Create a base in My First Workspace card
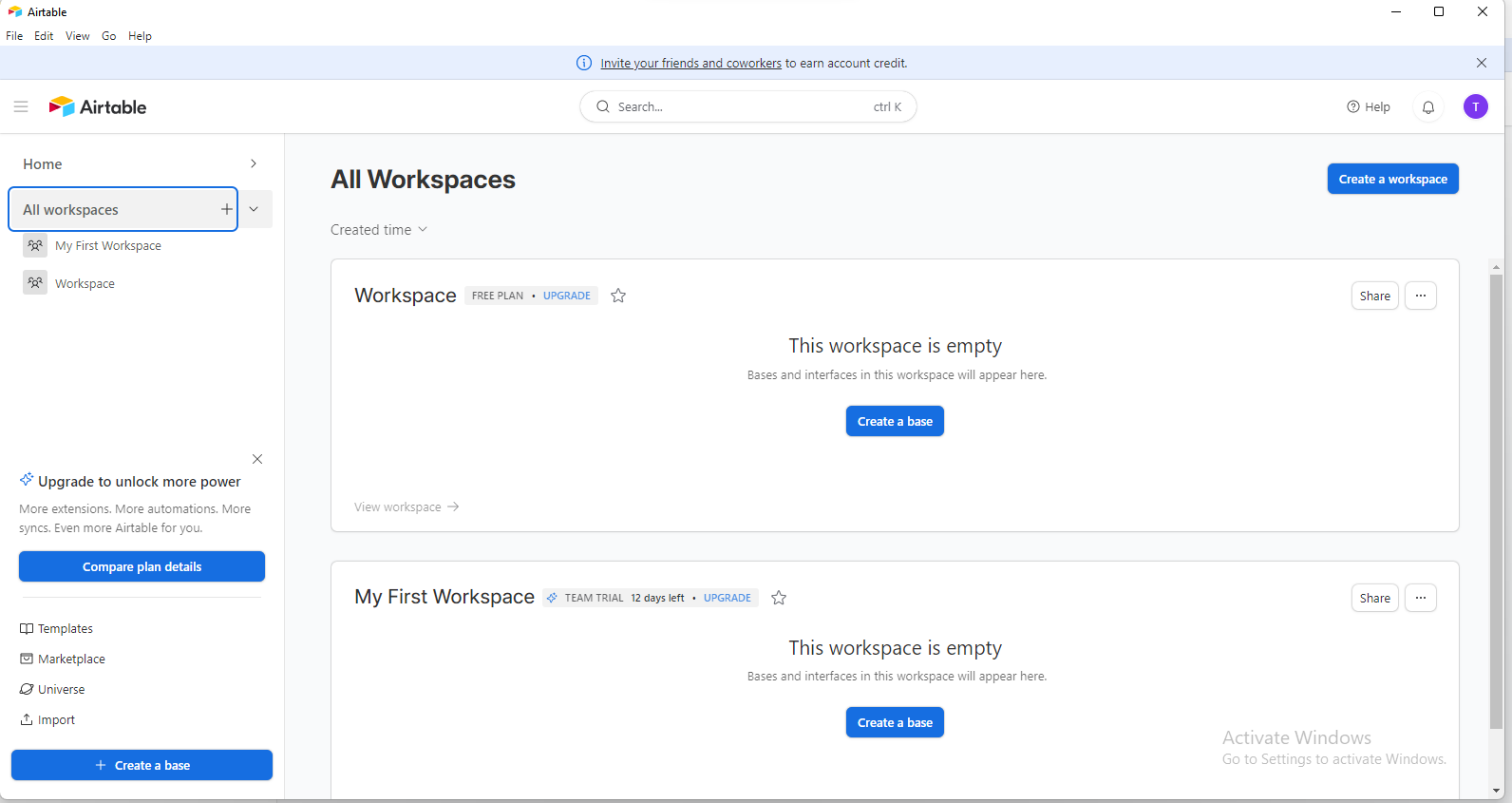Image resolution: width=1512 pixels, height=803 pixels. pyautogui.click(x=895, y=722)
